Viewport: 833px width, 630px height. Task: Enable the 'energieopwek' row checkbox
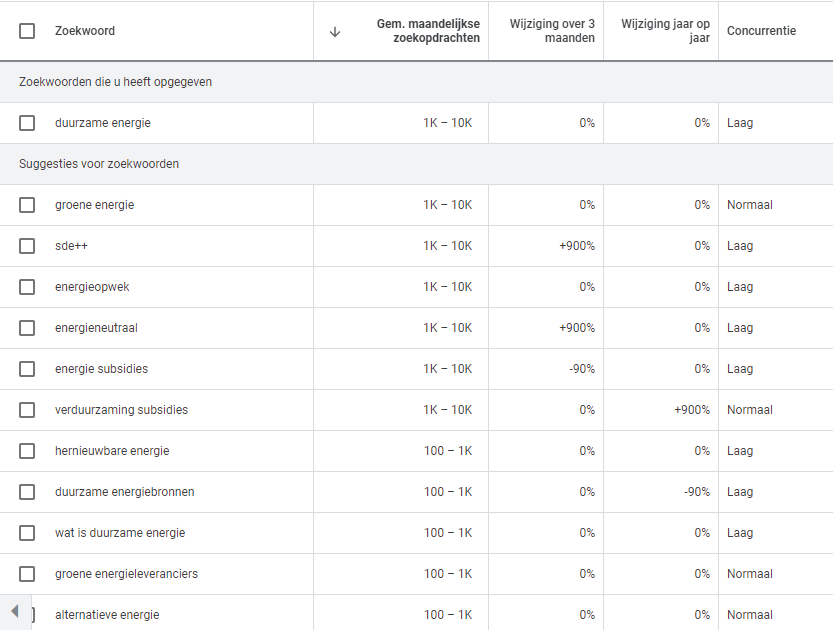(x=27, y=287)
